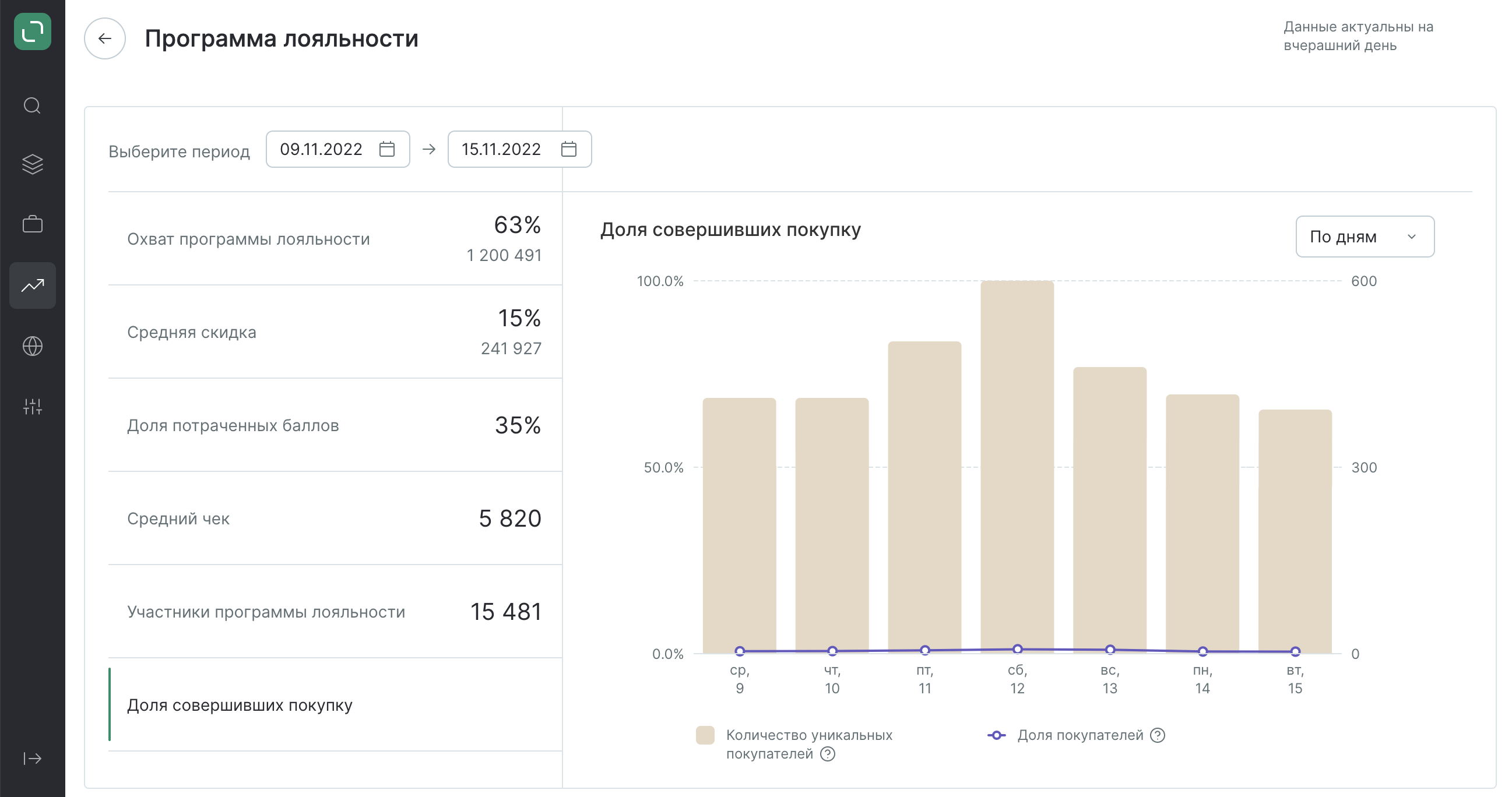Click the bar for пн, 14
1512x797 pixels.
[x=1202, y=524]
